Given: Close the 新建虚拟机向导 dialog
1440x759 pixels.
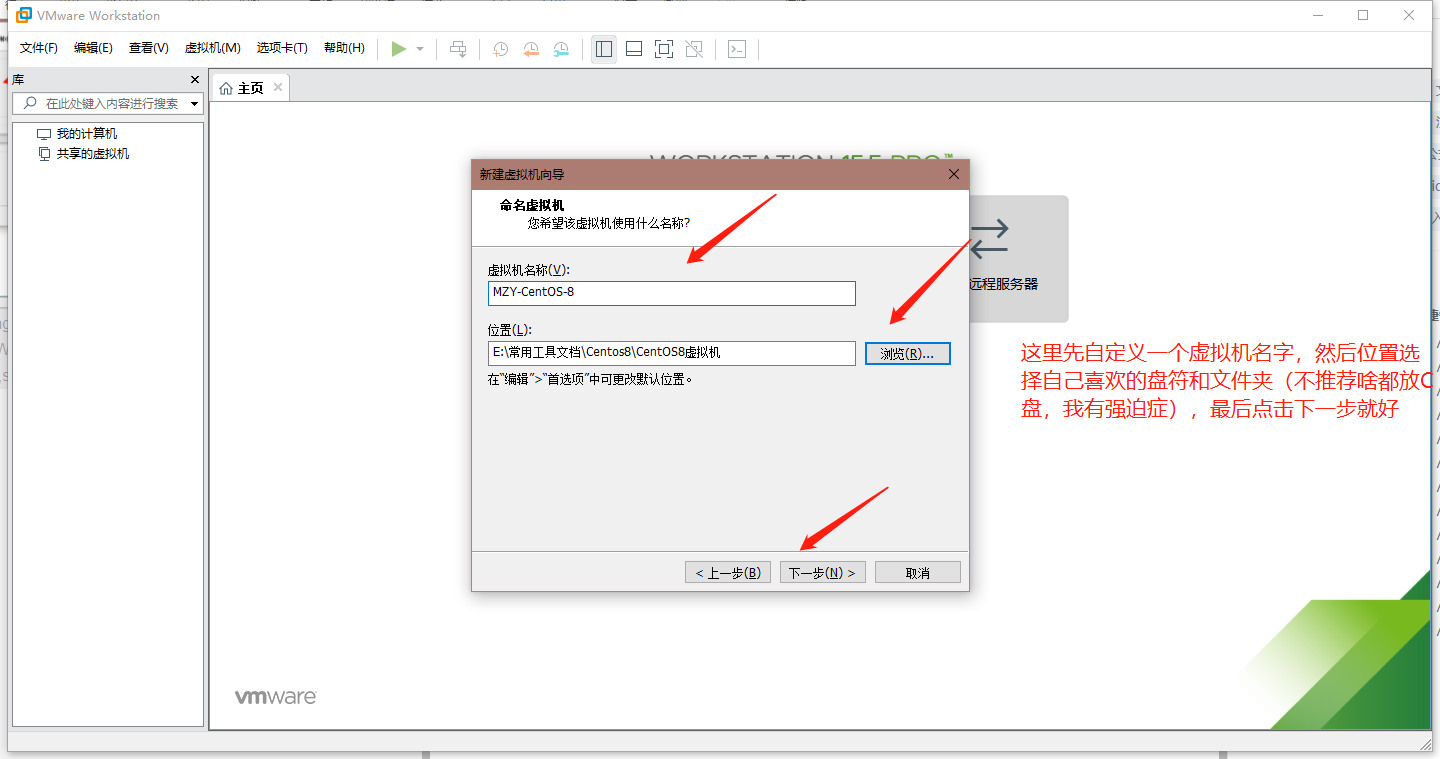Looking at the screenshot, I should 954,174.
